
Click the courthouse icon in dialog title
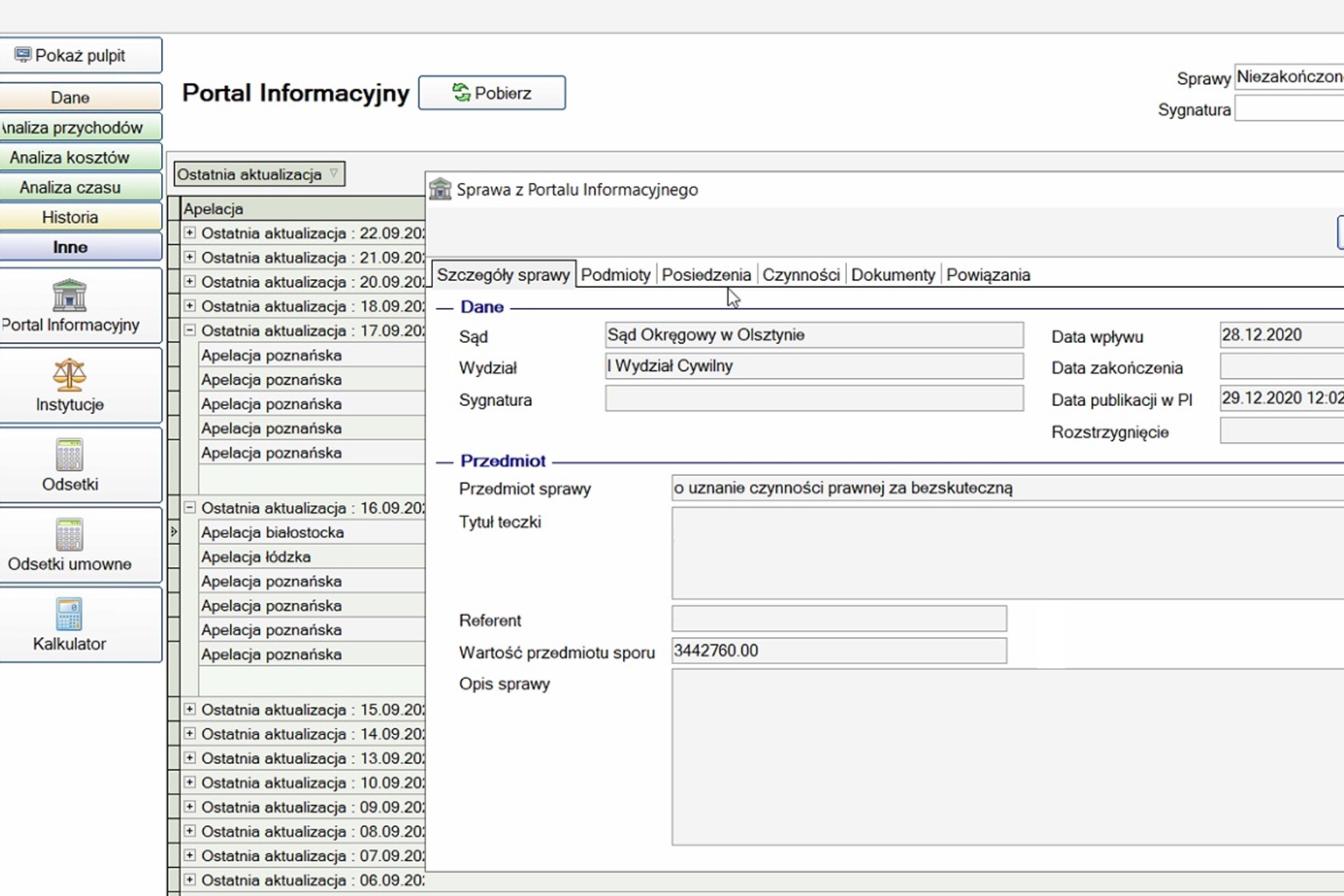coord(440,189)
